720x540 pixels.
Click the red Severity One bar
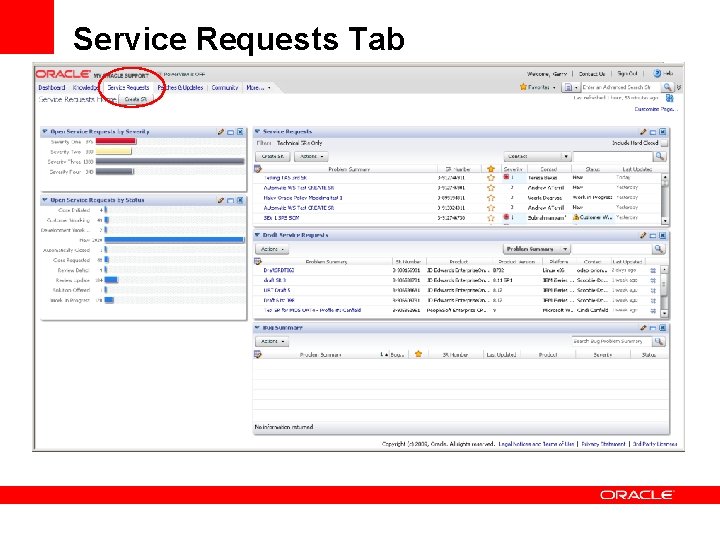116,141
